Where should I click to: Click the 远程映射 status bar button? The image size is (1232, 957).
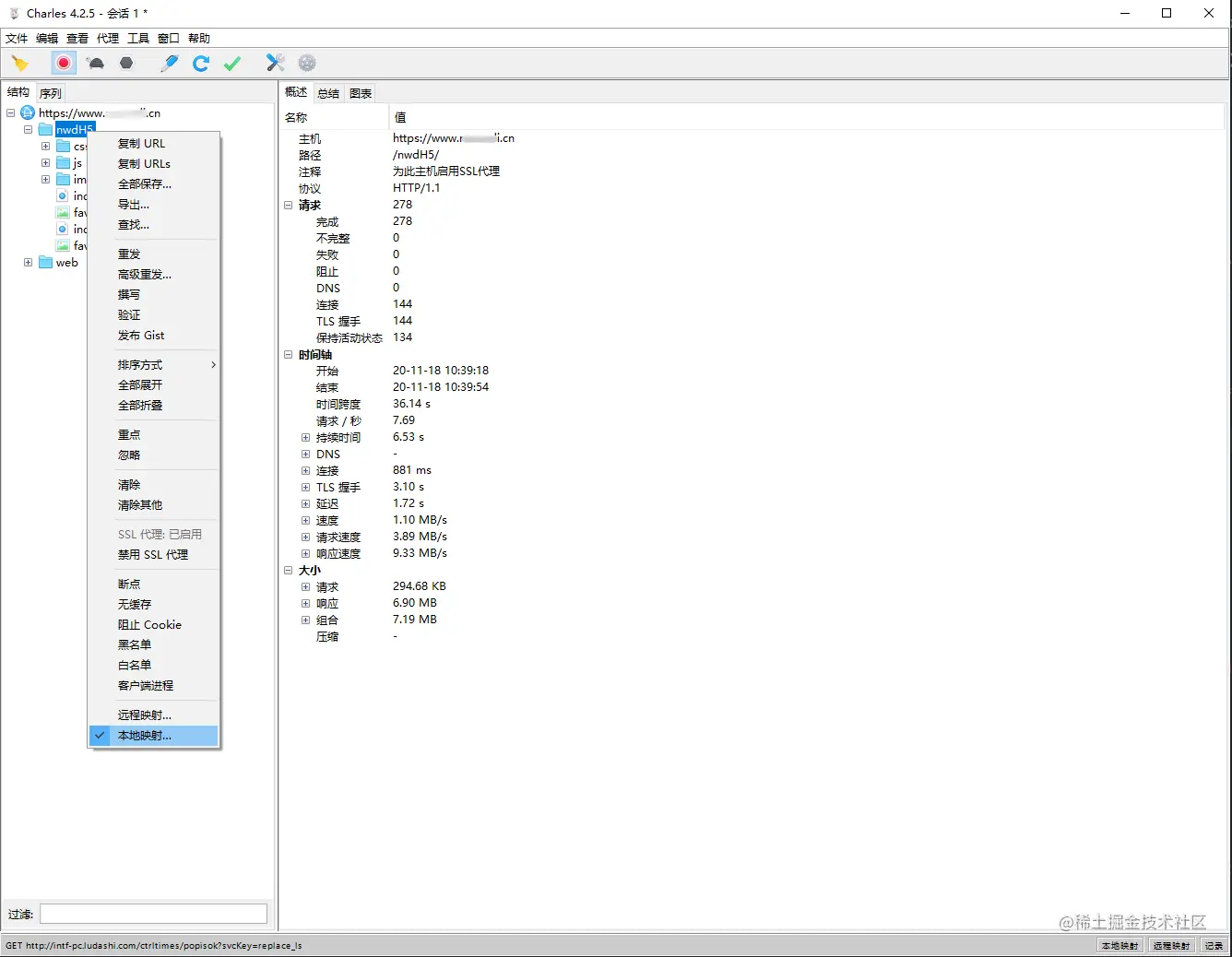pos(1172,946)
